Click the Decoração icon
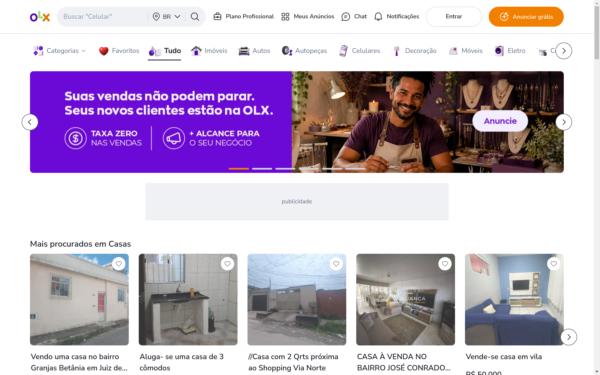 (396, 51)
